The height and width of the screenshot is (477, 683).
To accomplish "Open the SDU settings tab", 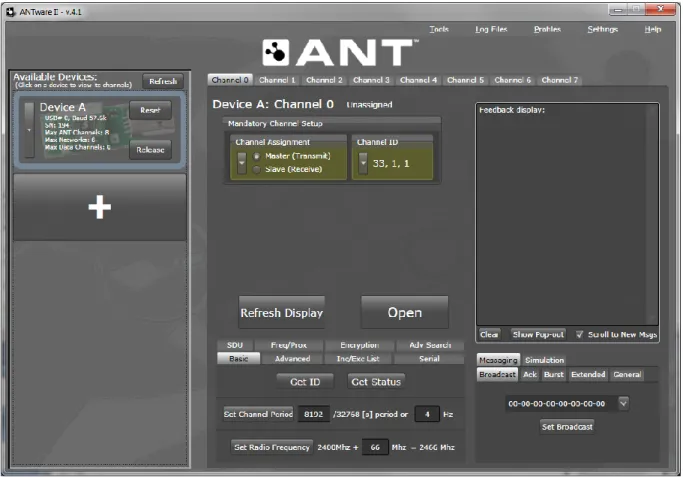I will click(235, 345).
